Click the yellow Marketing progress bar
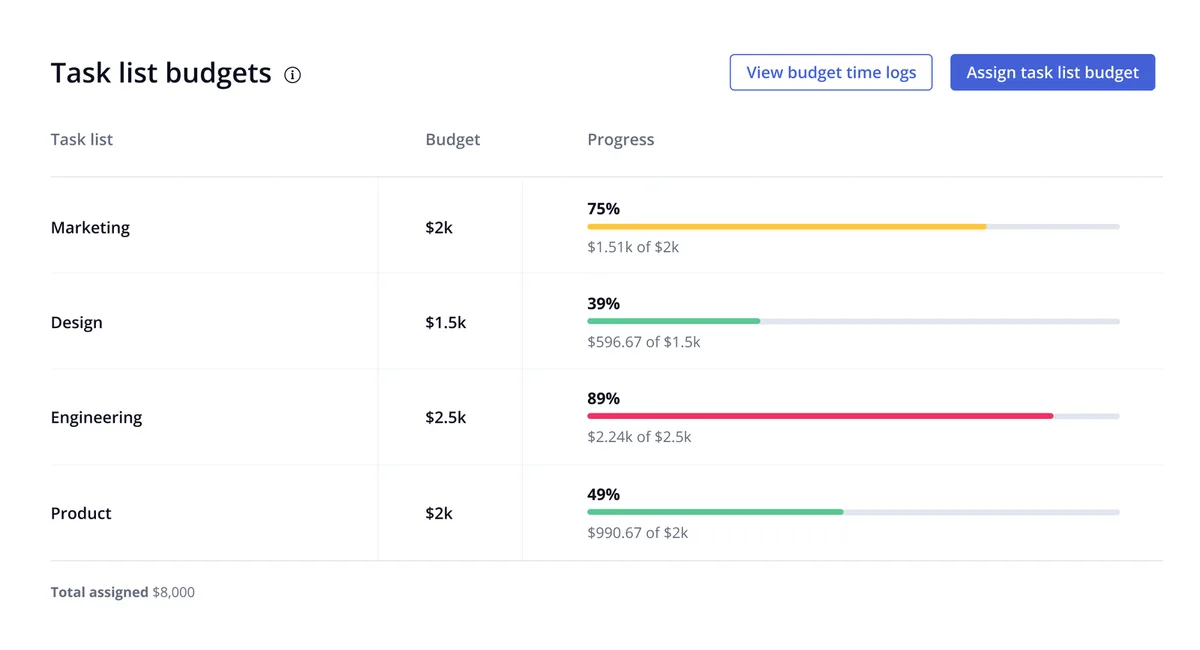Viewport: 1200px width, 650px height. 787,227
